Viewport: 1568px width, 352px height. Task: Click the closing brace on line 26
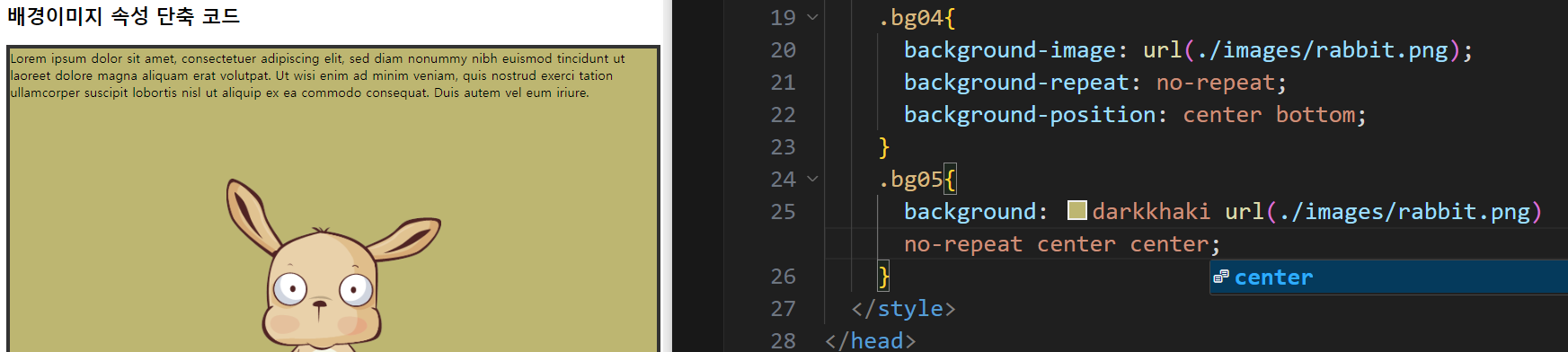(x=884, y=276)
